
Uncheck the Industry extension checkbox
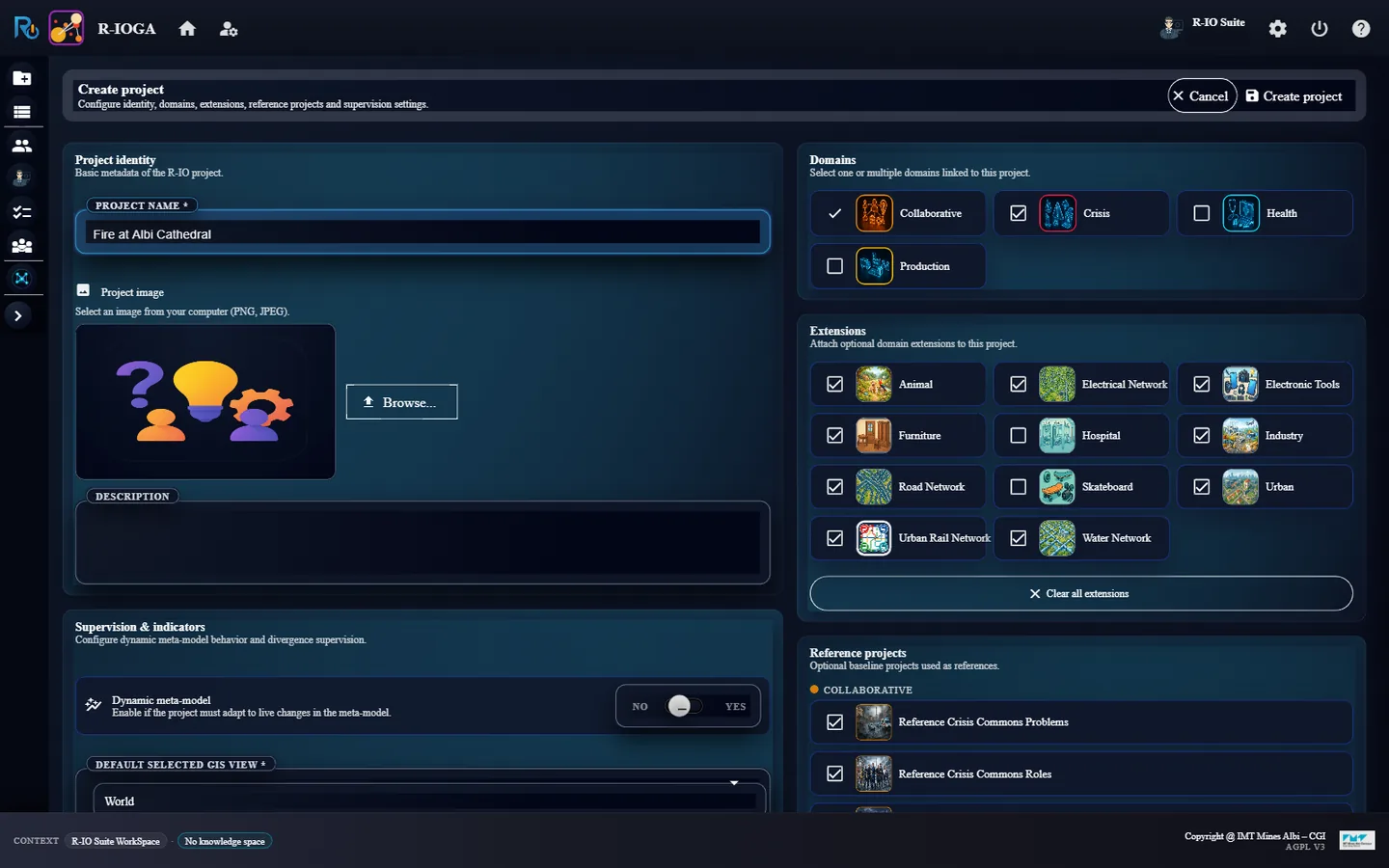tap(1202, 436)
